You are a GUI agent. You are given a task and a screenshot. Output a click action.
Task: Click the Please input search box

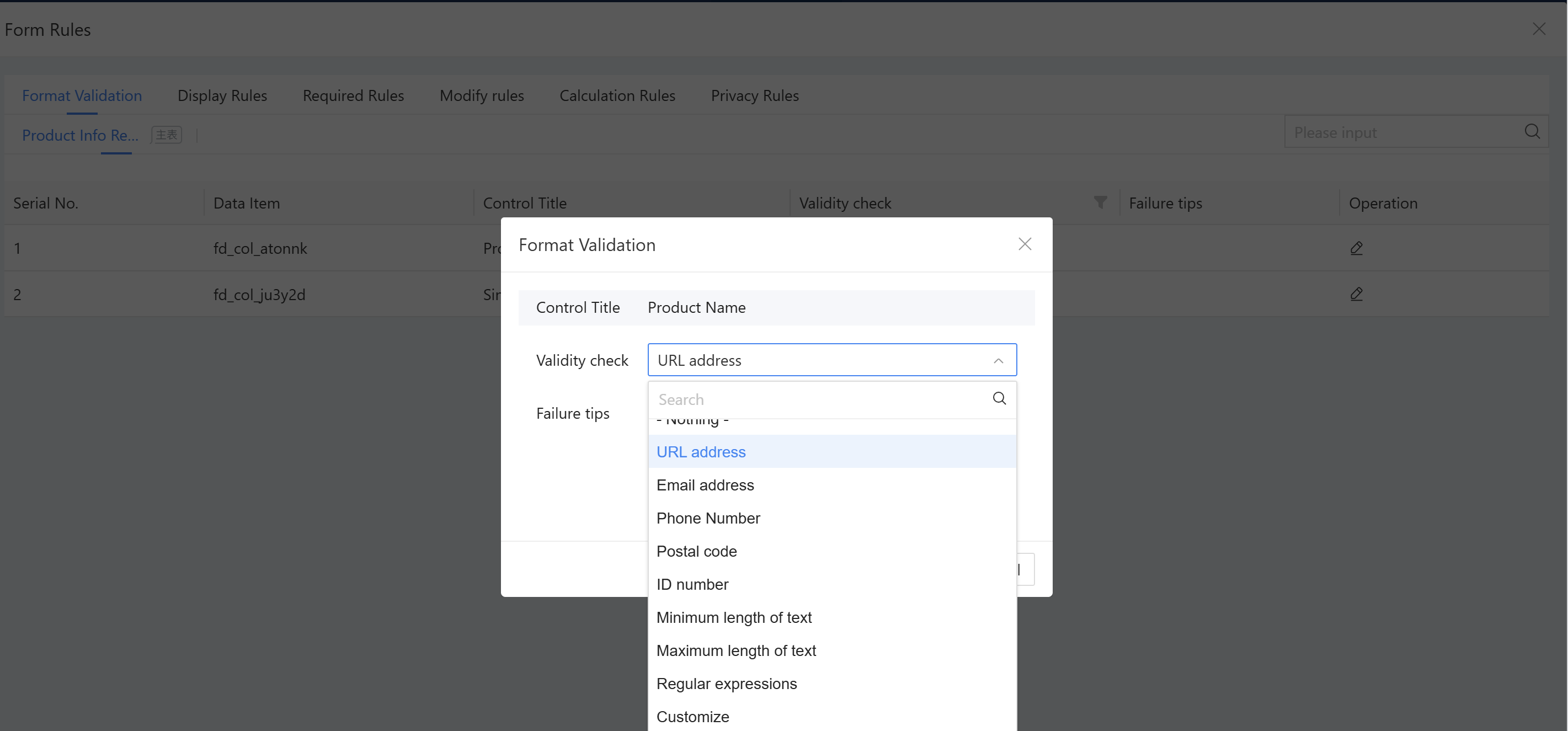(x=1400, y=132)
